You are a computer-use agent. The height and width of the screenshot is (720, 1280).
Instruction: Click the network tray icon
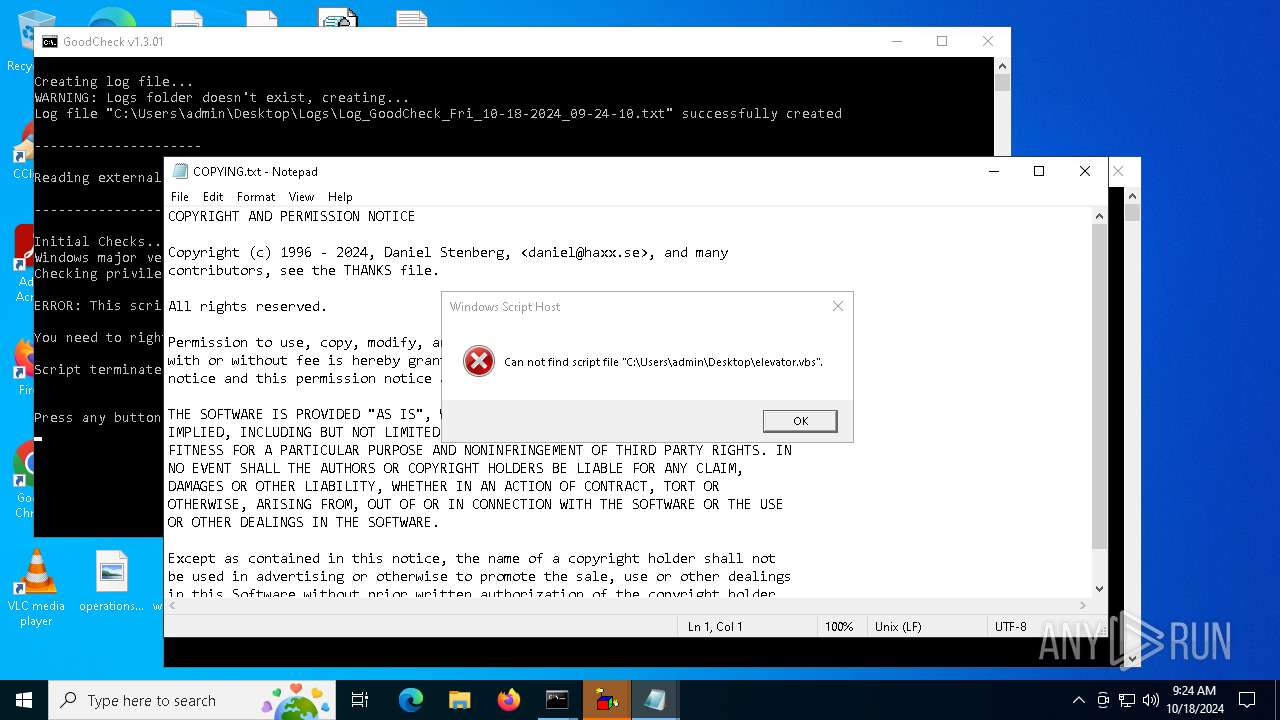pyautogui.click(x=1127, y=700)
